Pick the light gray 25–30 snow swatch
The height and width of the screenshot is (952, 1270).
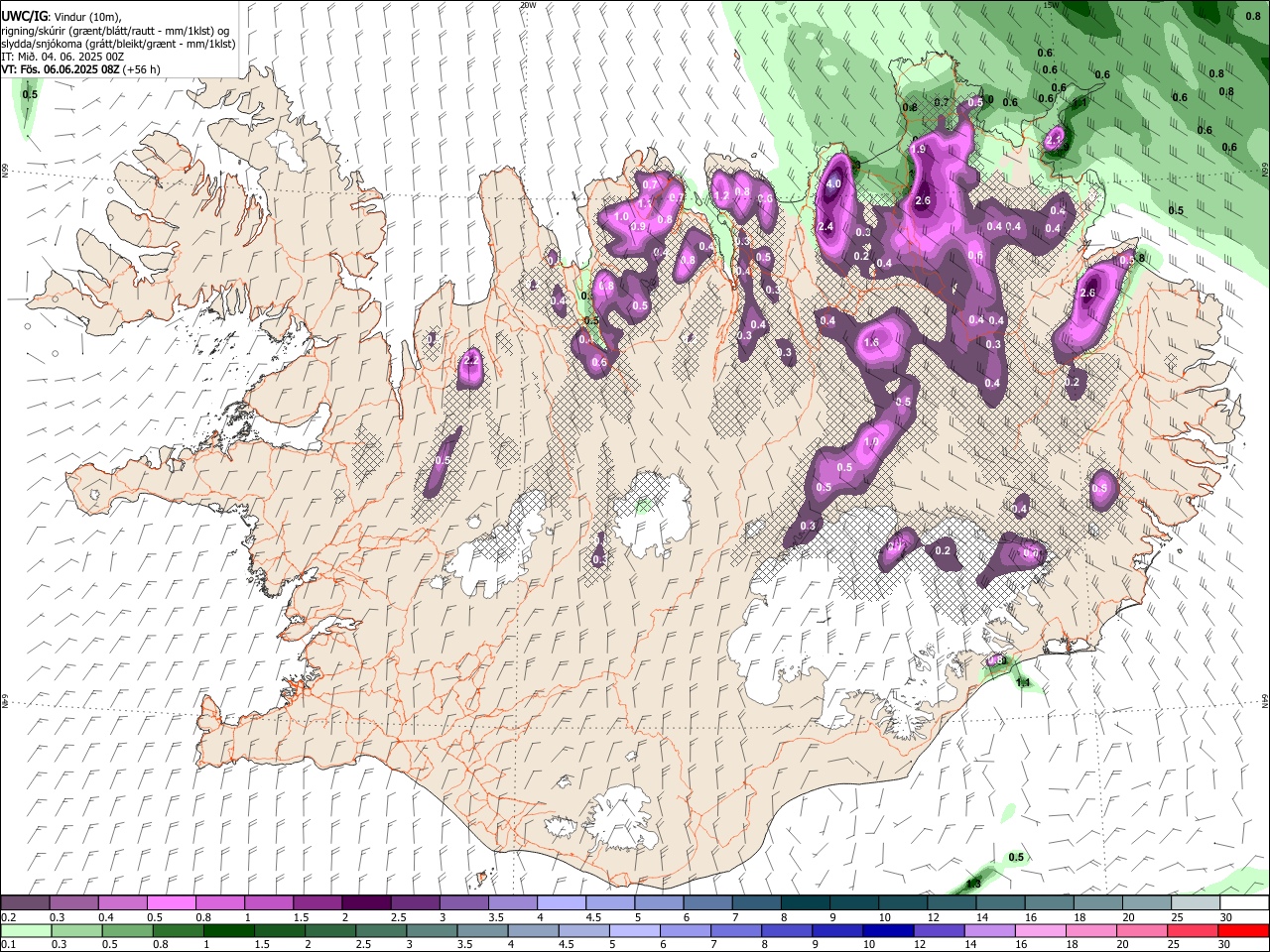pos(1194,903)
